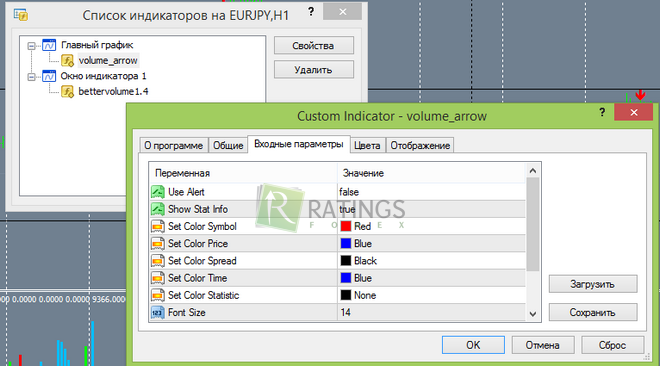Viewport: 660px width, 366px height.
Task: Click the Use Alert variable name
Action: pyautogui.click(x=186, y=192)
